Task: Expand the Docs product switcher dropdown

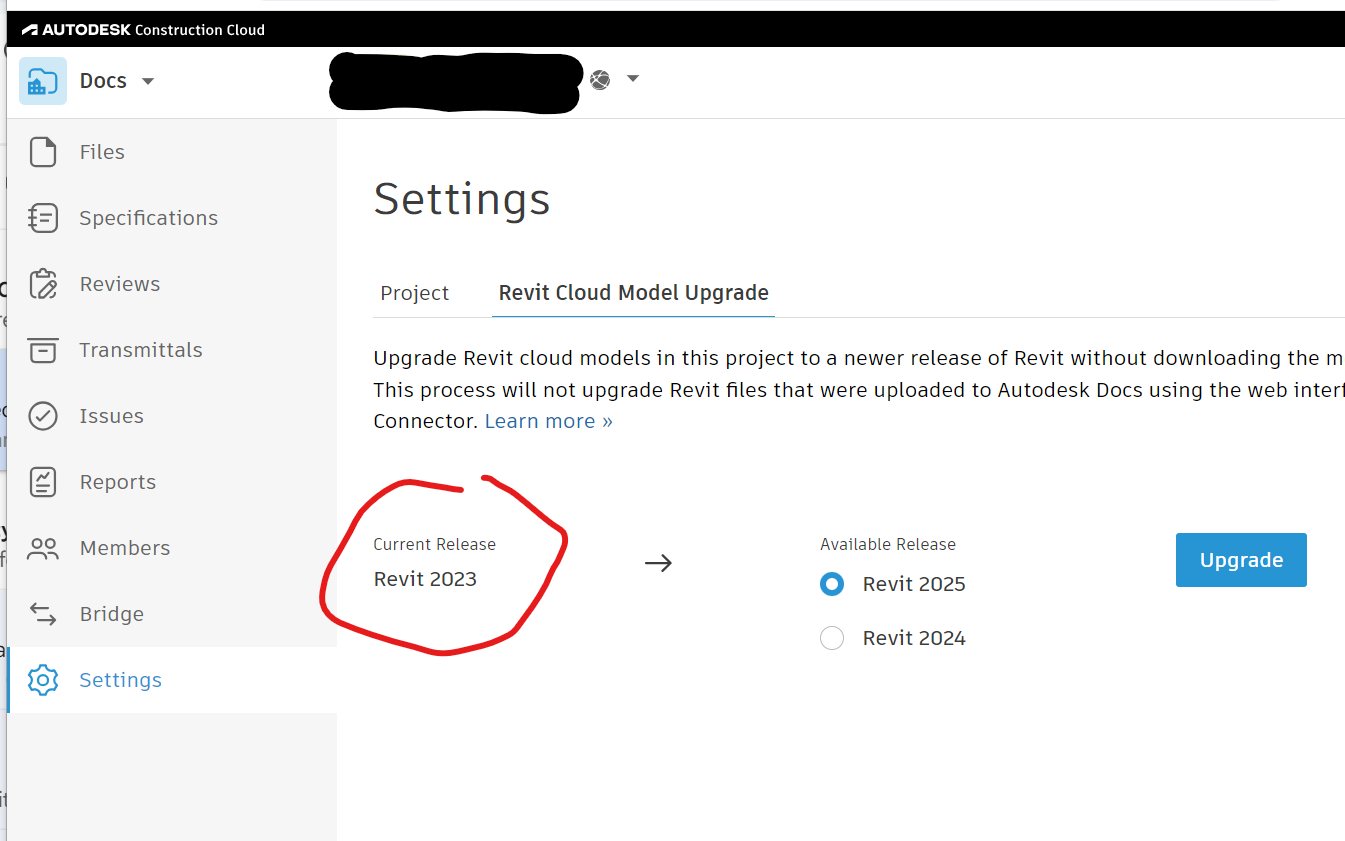Action: (148, 81)
